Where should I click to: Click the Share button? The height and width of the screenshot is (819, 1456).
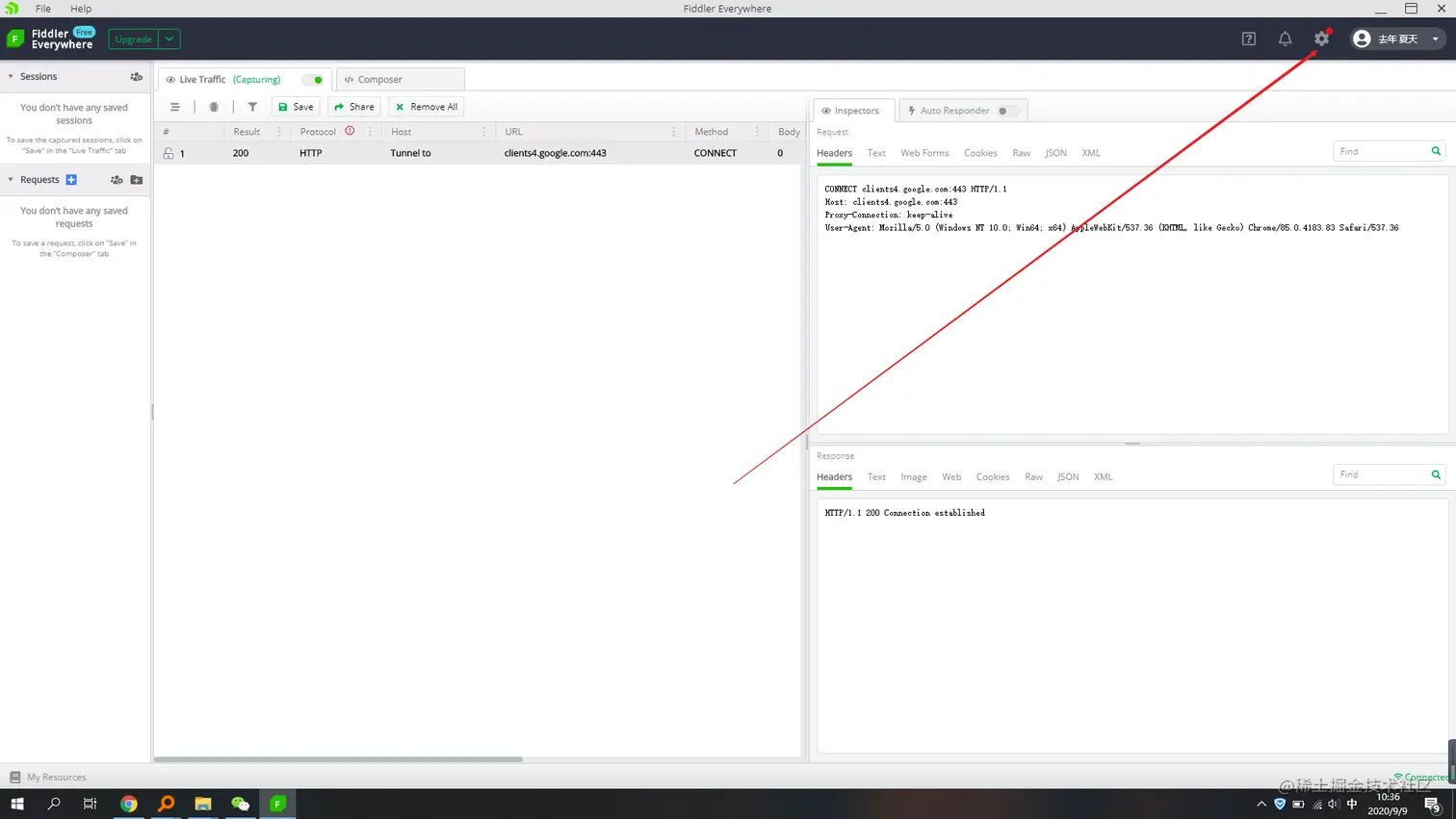pyautogui.click(x=354, y=107)
